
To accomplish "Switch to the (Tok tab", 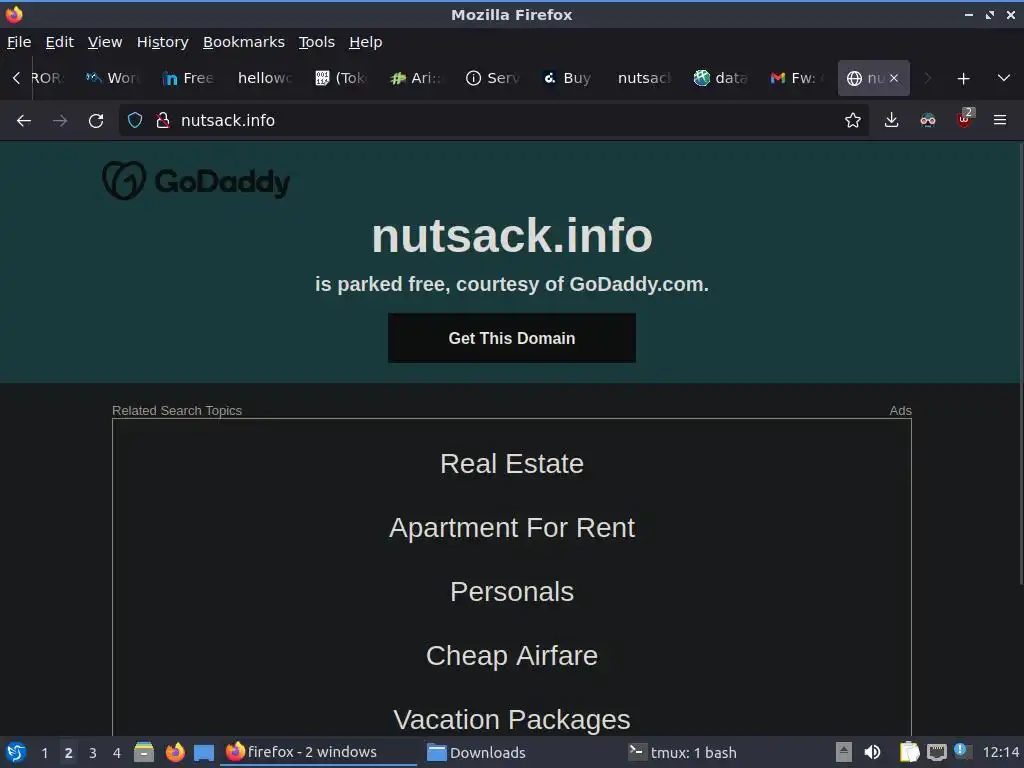I will (341, 78).
